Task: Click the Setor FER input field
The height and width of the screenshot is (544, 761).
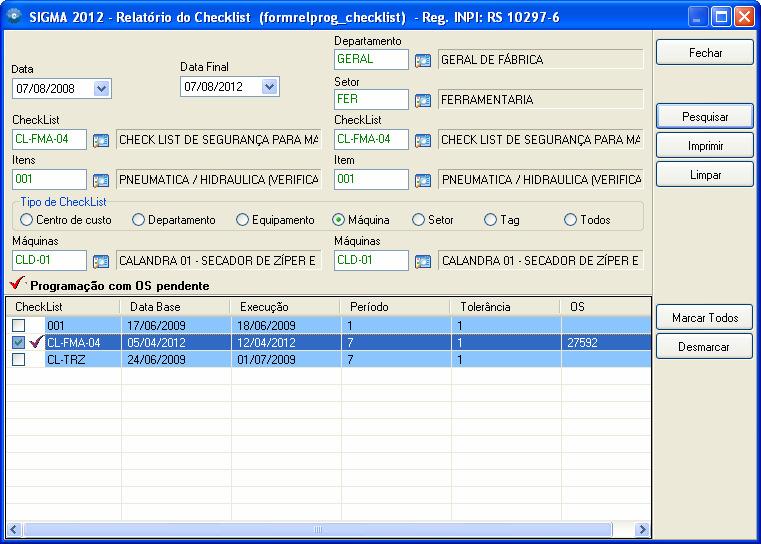Action: (x=371, y=99)
